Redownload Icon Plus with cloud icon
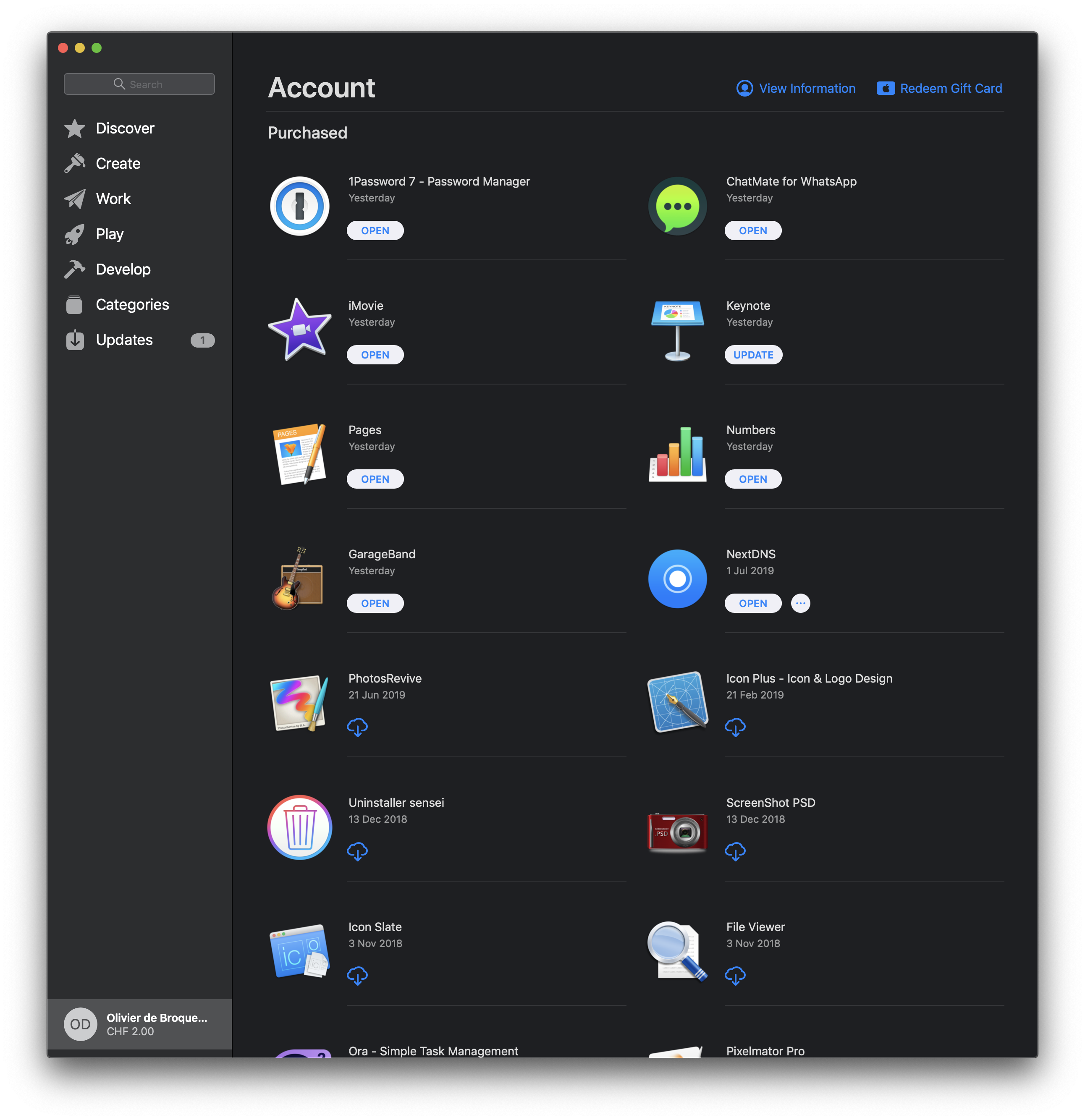This screenshot has height=1120, width=1085. (734, 727)
